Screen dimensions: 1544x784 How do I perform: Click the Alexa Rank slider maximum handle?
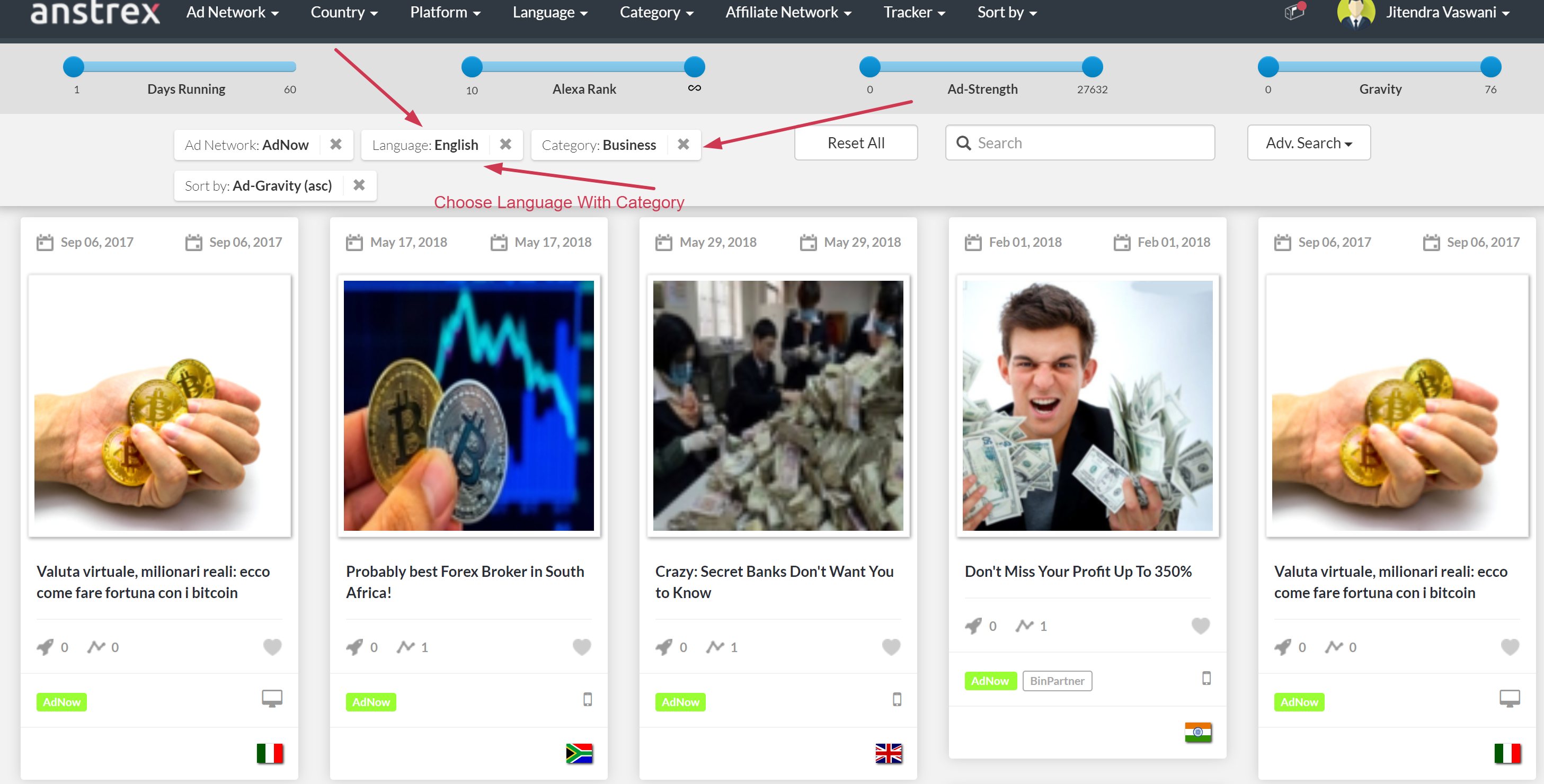694,67
